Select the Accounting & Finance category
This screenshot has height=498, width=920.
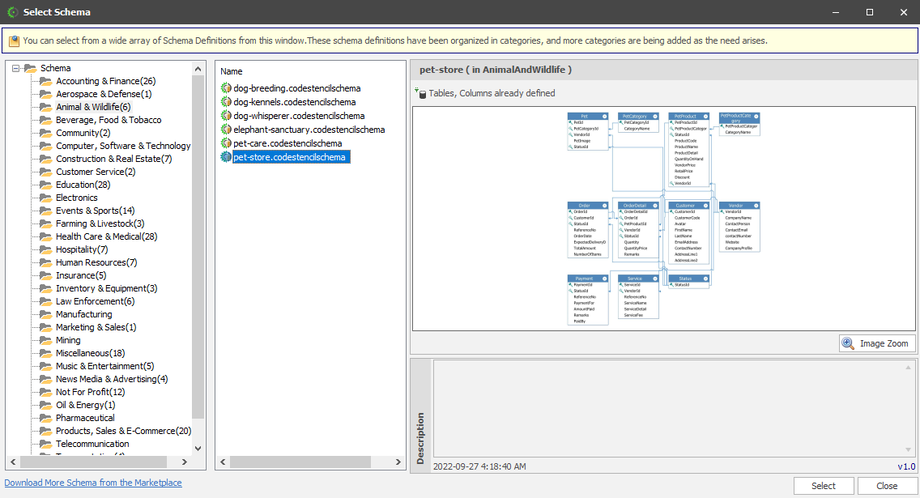point(105,81)
